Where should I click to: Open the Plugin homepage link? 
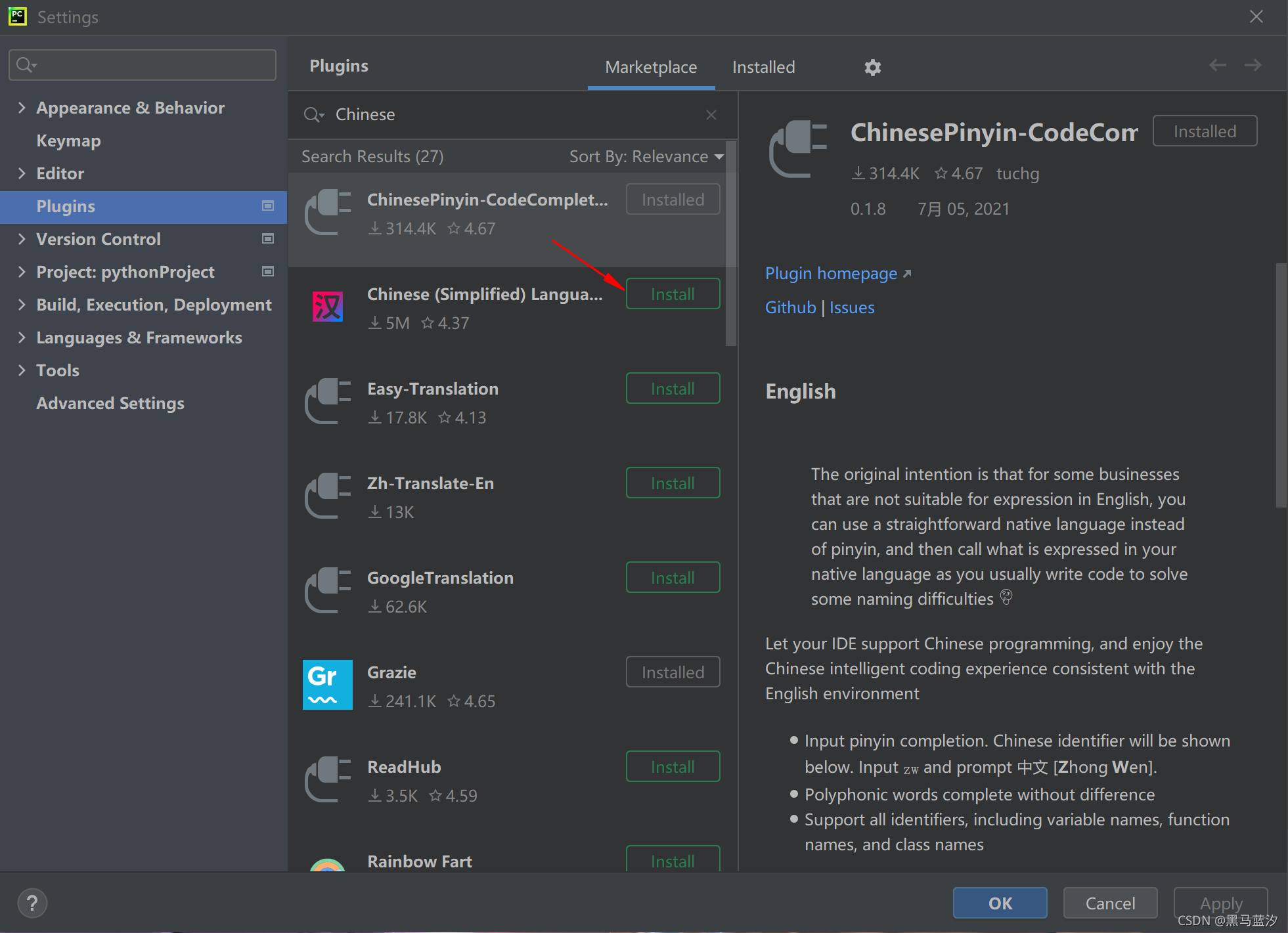coord(832,273)
